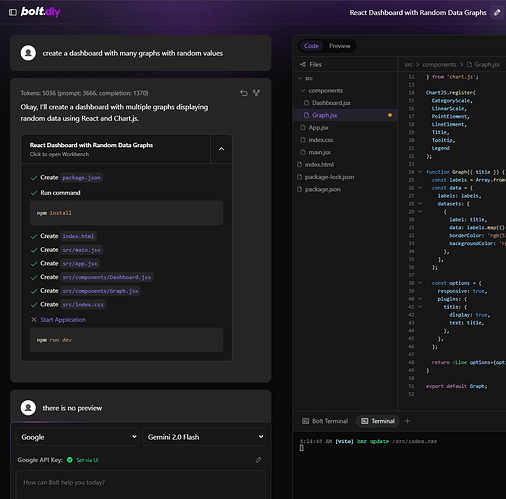This screenshot has width=506, height=499.
Task: Collapse the React Dashboard artifact steps chevron
Action: (221, 149)
